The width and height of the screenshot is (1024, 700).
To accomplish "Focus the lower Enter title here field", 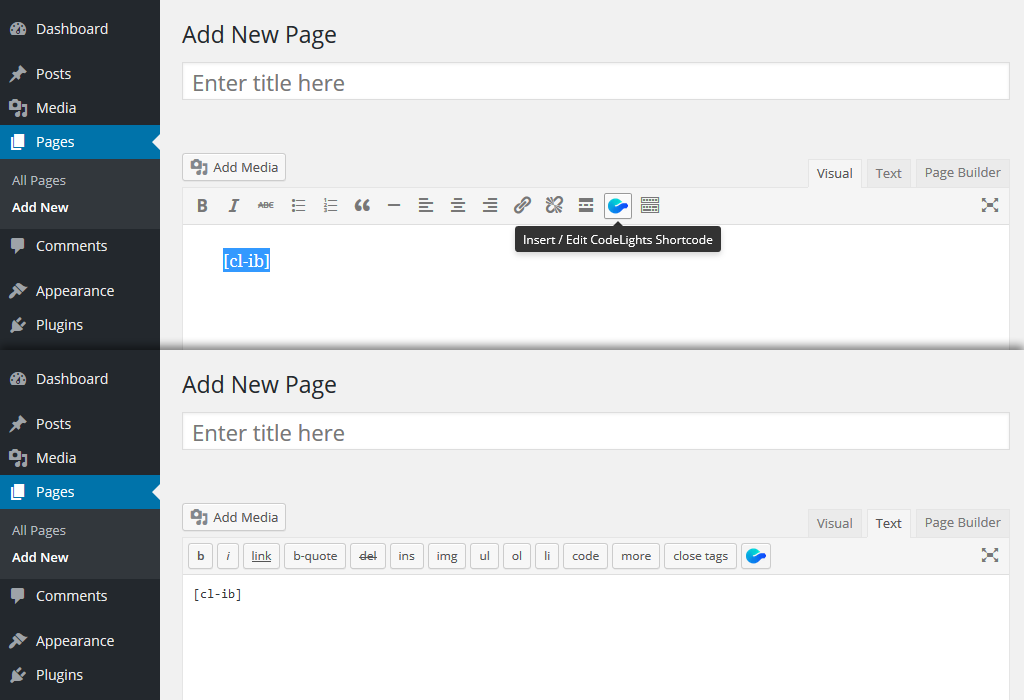I will tap(596, 432).
